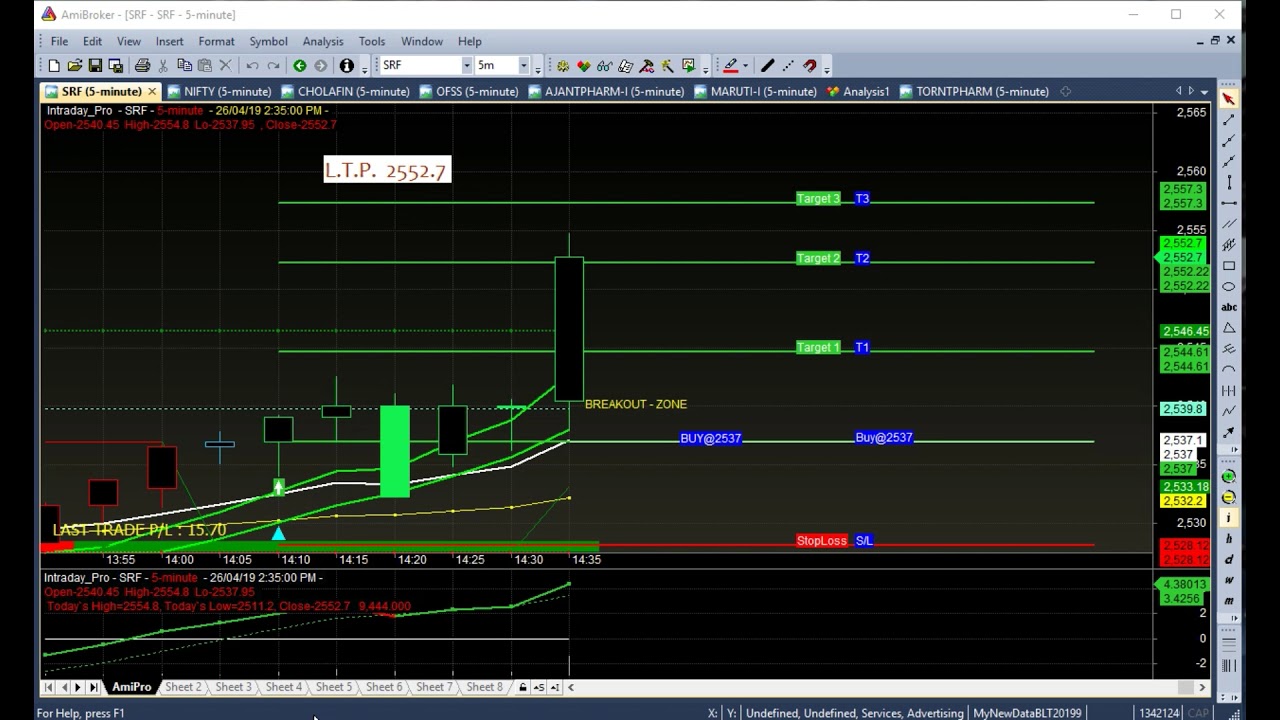The height and width of the screenshot is (720, 1280).
Task: Click the drawing color pencil icon
Action: 731,66
